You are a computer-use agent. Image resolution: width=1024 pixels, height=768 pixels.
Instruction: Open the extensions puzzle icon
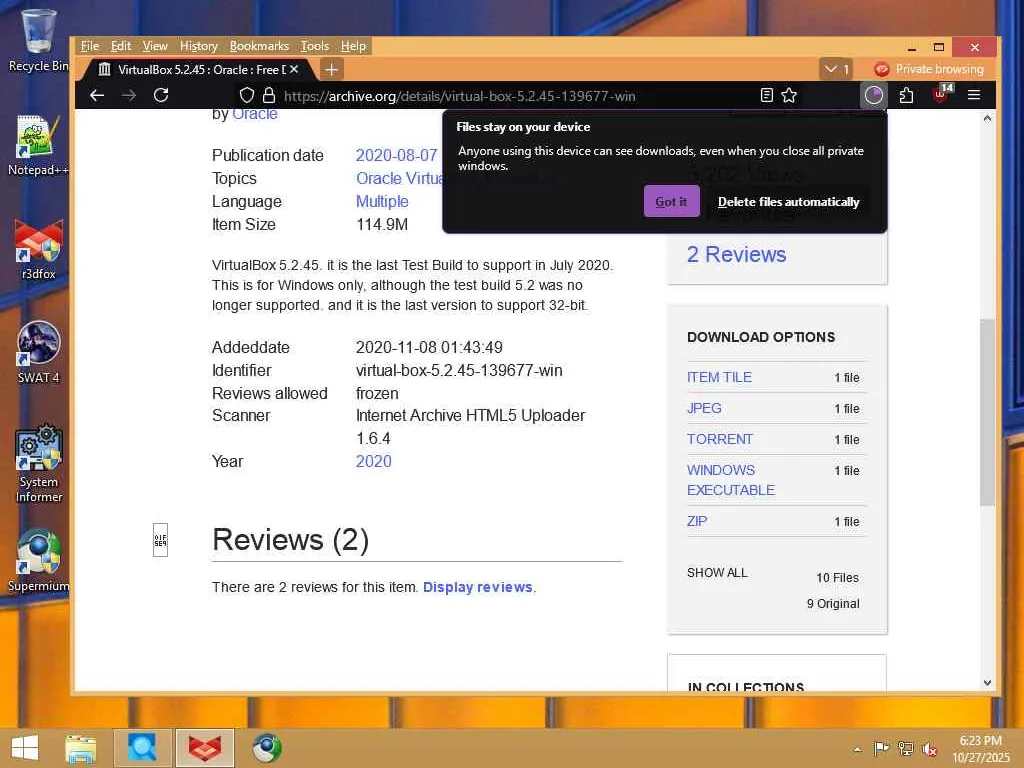pos(906,95)
